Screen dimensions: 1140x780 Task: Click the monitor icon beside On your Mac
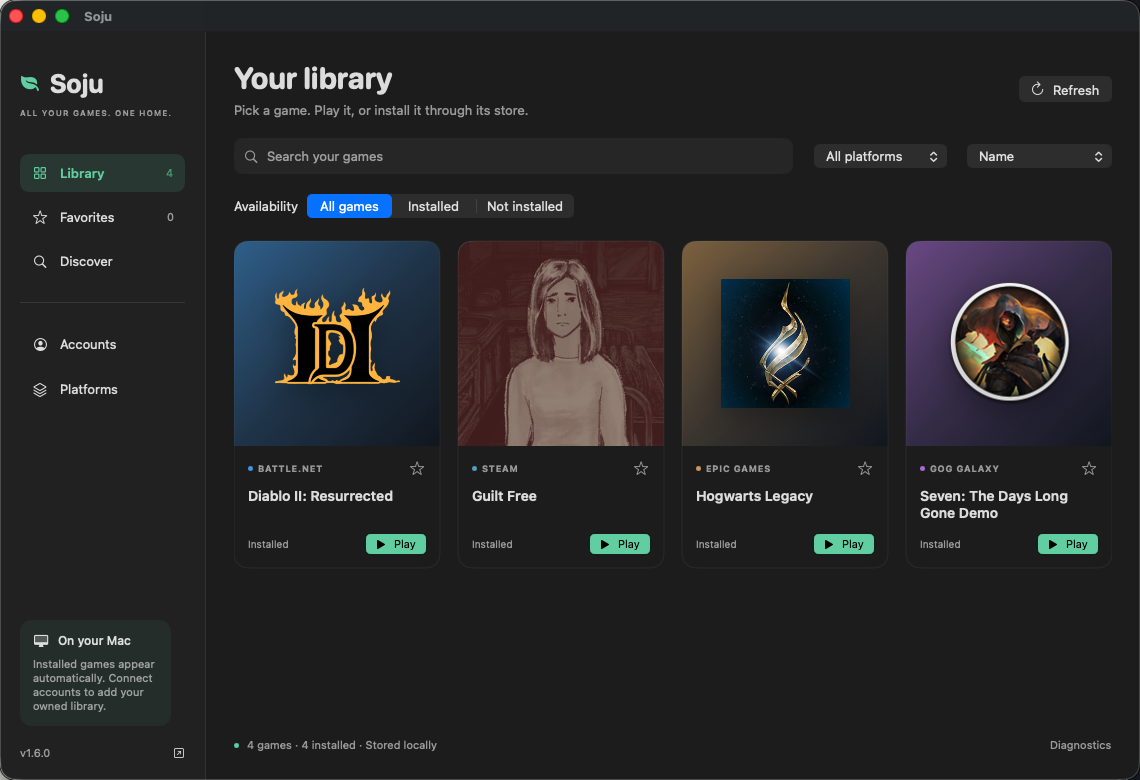[41, 640]
